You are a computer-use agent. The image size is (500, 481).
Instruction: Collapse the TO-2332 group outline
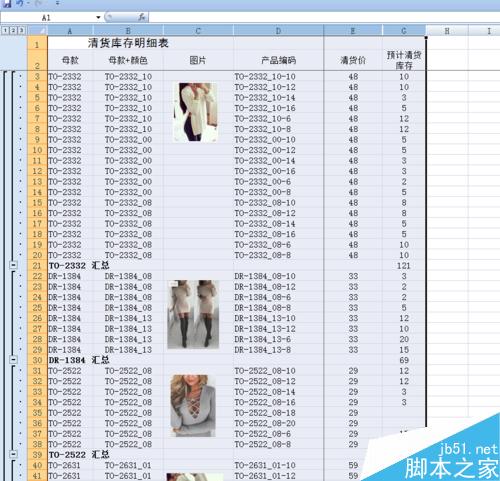click(x=13, y=265)
